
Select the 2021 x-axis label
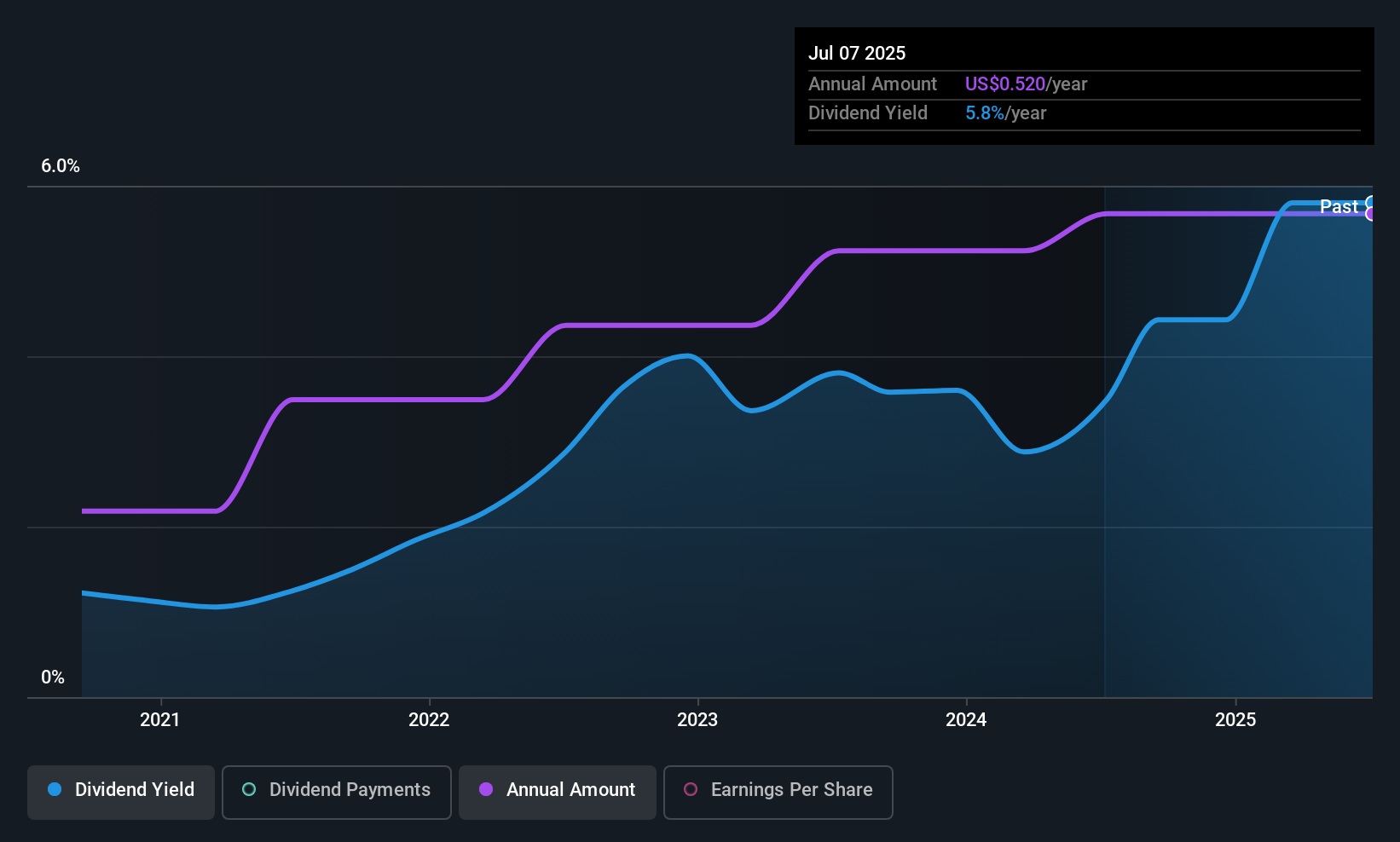pyautogui.click(x=160, y=719)
